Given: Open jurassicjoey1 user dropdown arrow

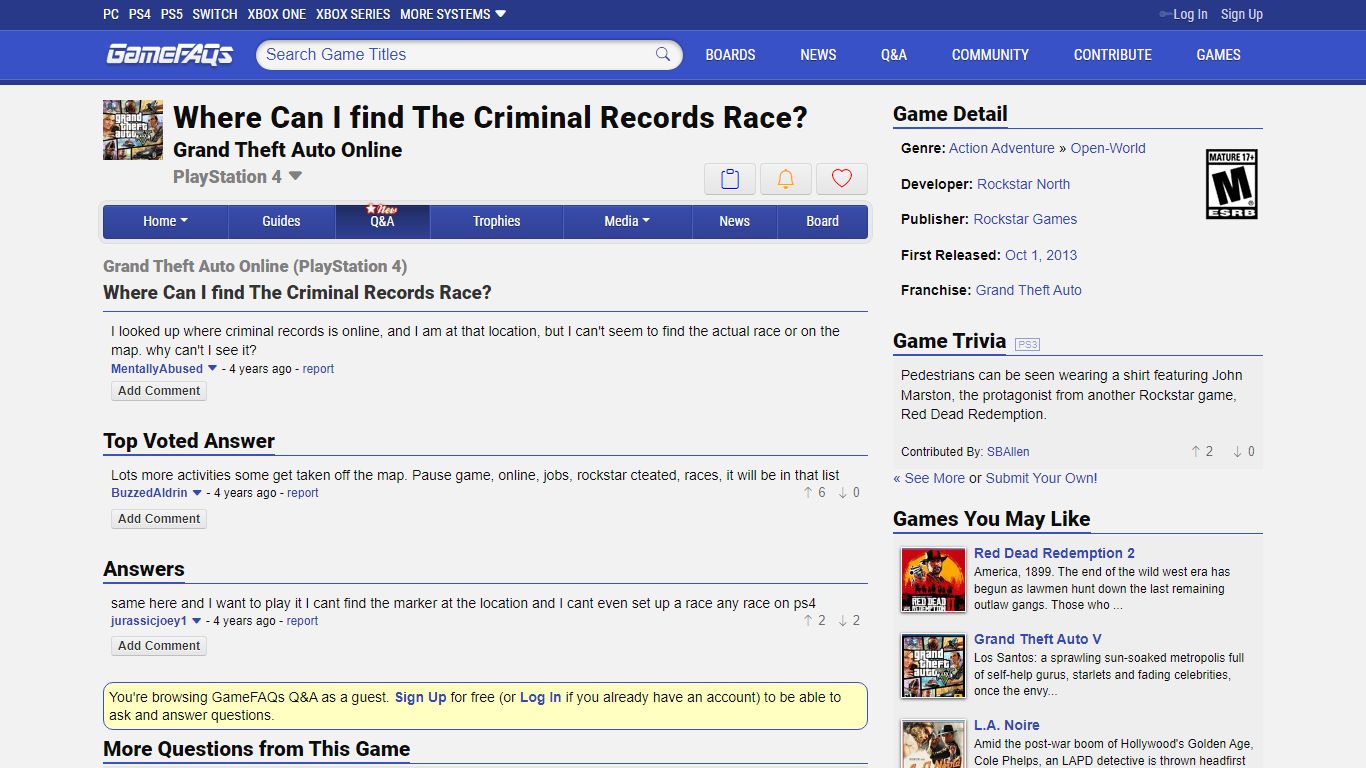Looking at the screenshot, I should coord(196,621).
